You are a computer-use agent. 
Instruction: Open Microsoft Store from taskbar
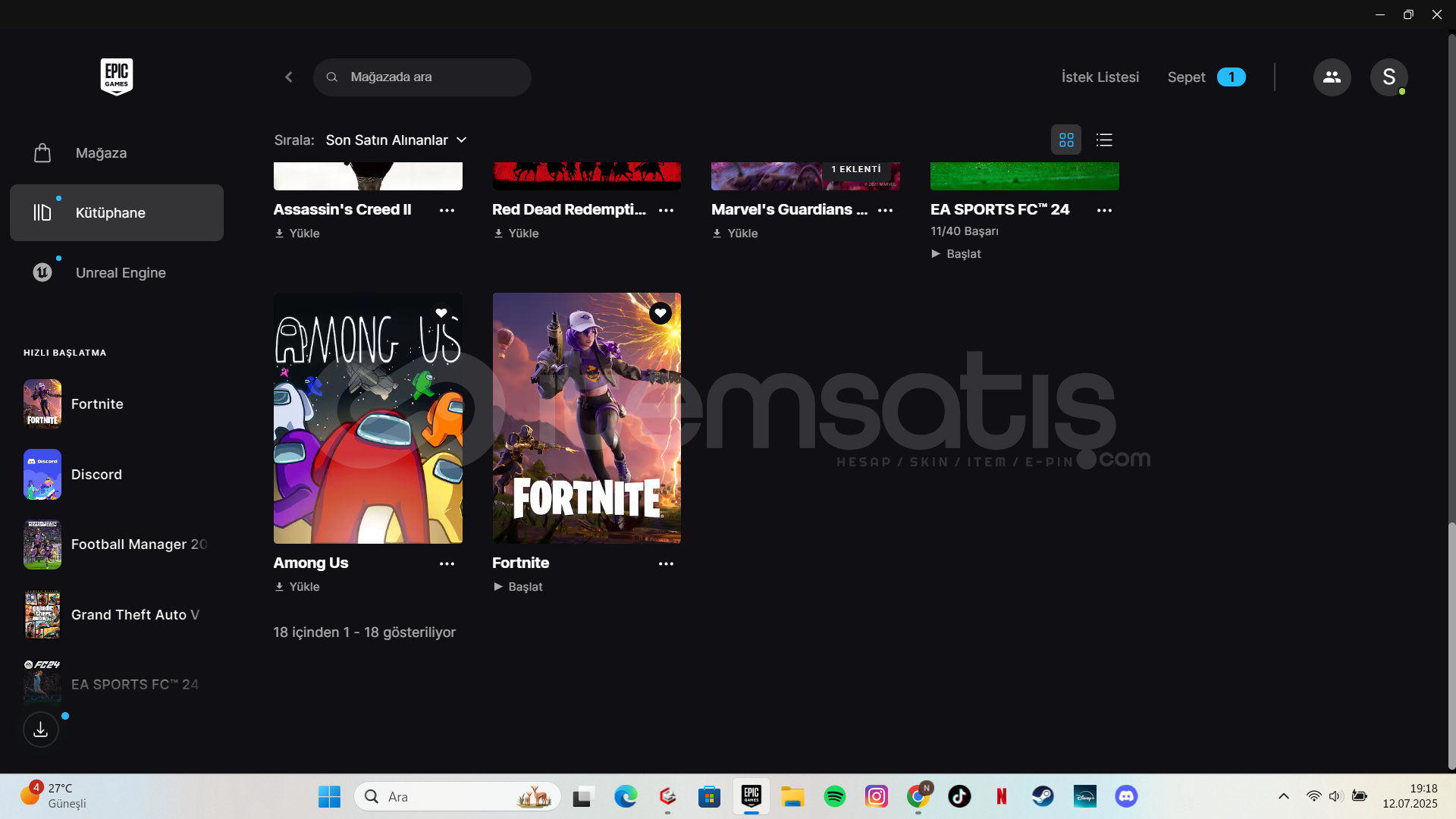click(709, 797)
